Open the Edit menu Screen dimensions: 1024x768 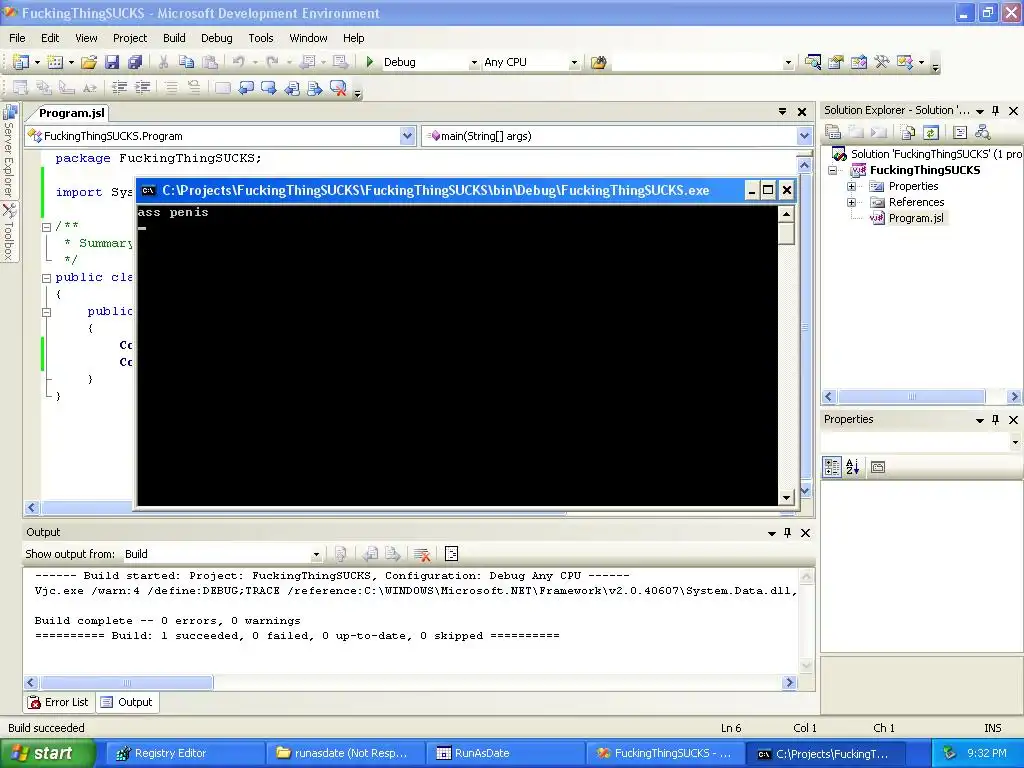tap(50, 38)
